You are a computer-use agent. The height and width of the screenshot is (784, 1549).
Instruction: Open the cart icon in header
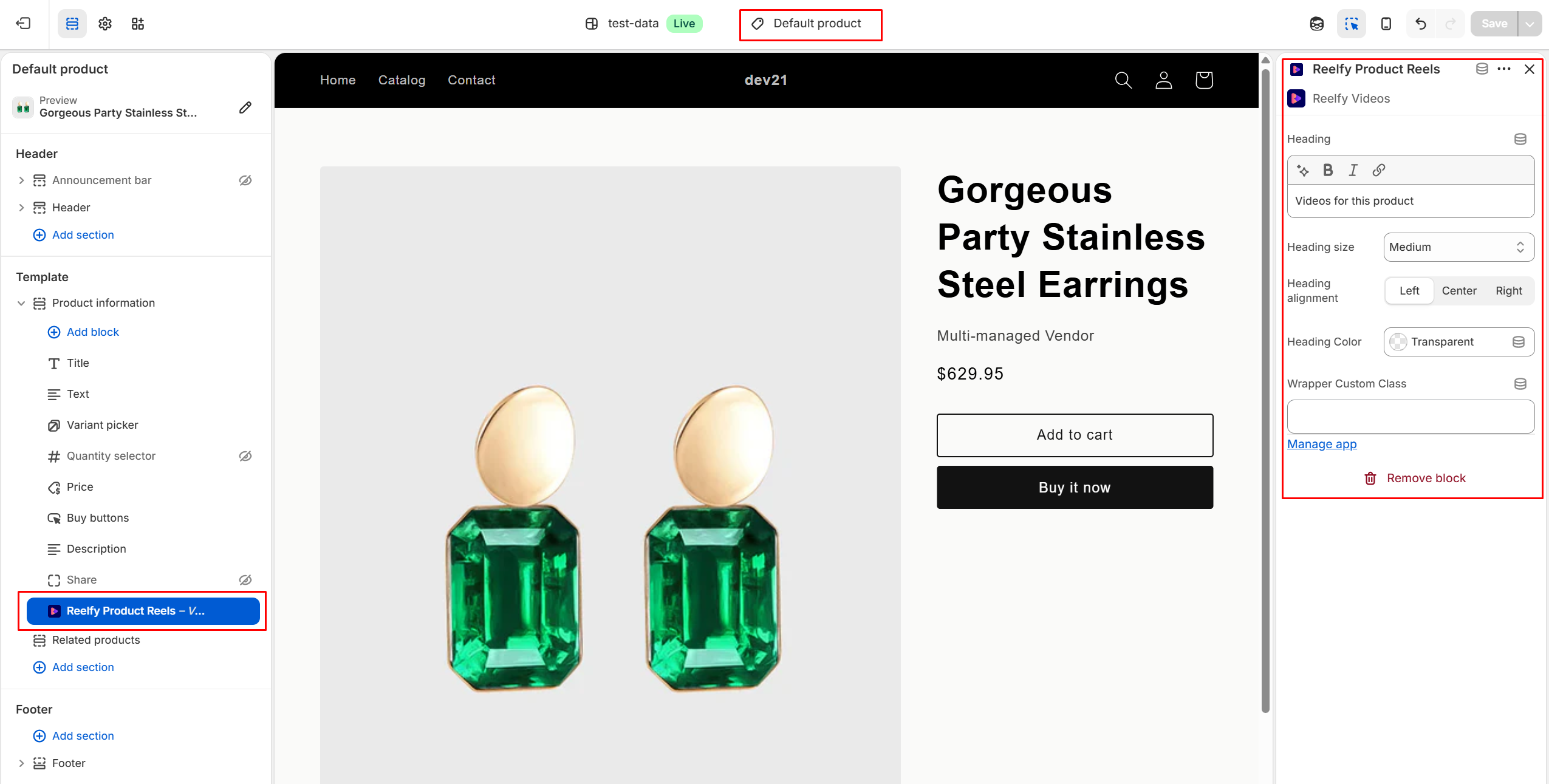[x=1204, y=80]
